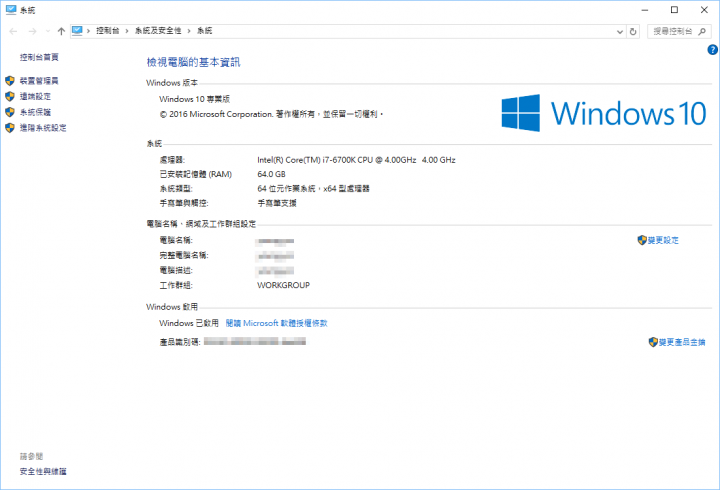
Task: Click shield icon next to 變更設定
Action: (642, 240)
